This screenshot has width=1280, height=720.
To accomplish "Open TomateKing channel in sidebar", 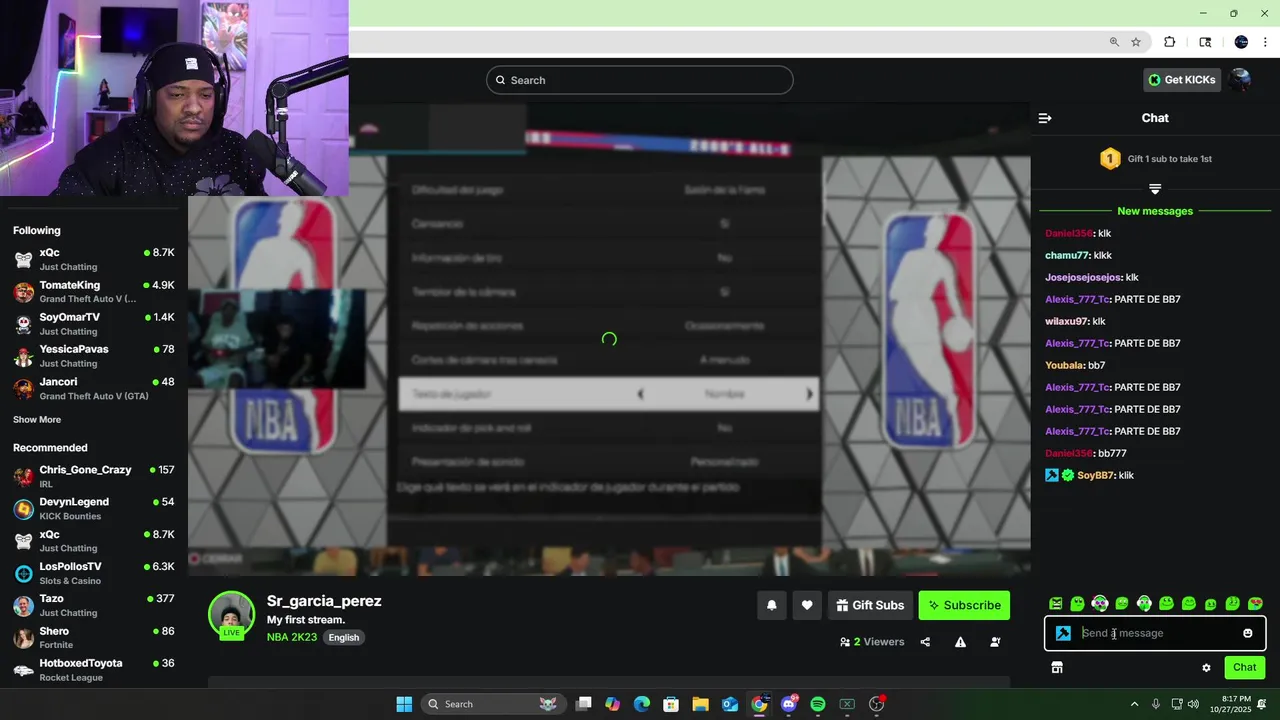I will coord(94,291).
